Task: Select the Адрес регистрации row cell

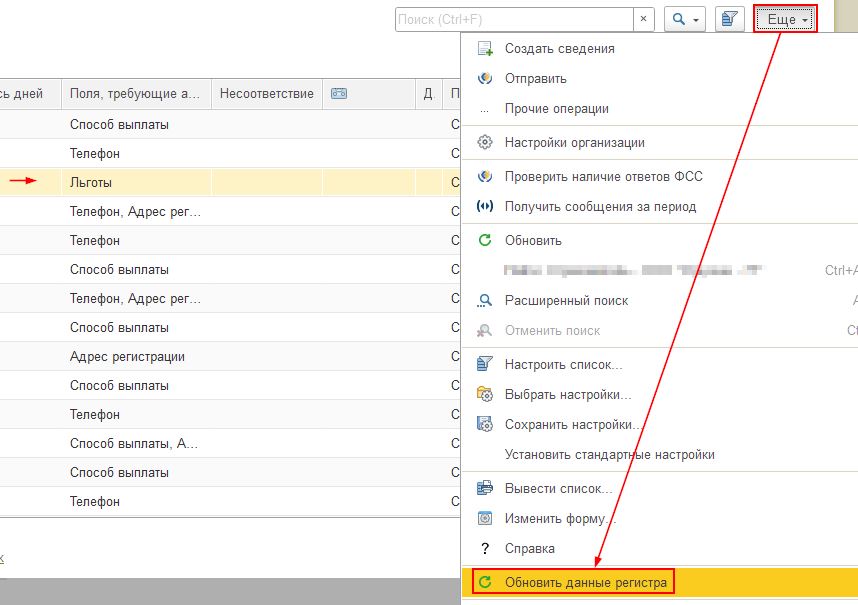Action: 136,357
